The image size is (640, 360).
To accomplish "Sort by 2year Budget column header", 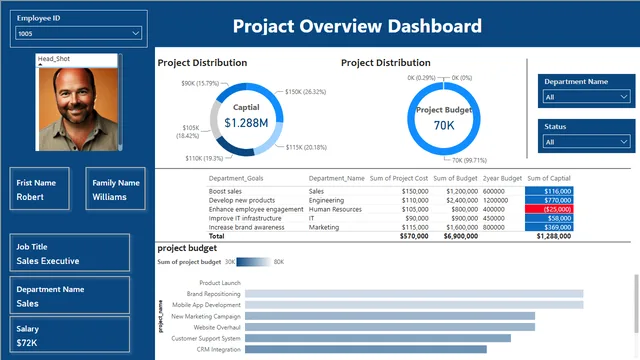I will (502, 178).
